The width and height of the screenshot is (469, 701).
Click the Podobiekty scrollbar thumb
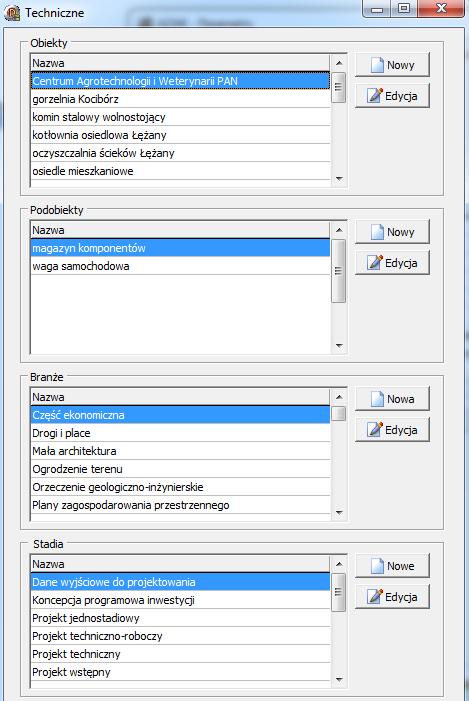click(339, 271)
